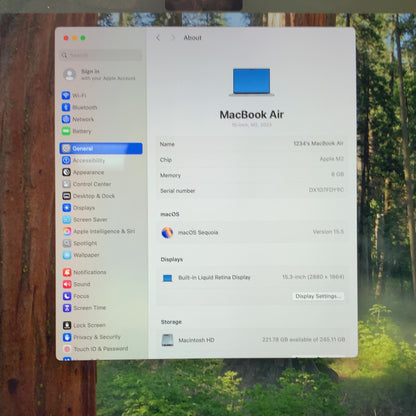Click the Display Settings button
This screenshot has height=416, width=416.
pos(318,296)
